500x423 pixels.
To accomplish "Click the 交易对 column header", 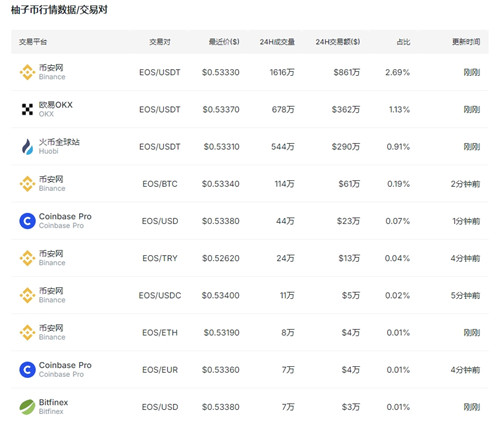I will [x=160, y=42].
